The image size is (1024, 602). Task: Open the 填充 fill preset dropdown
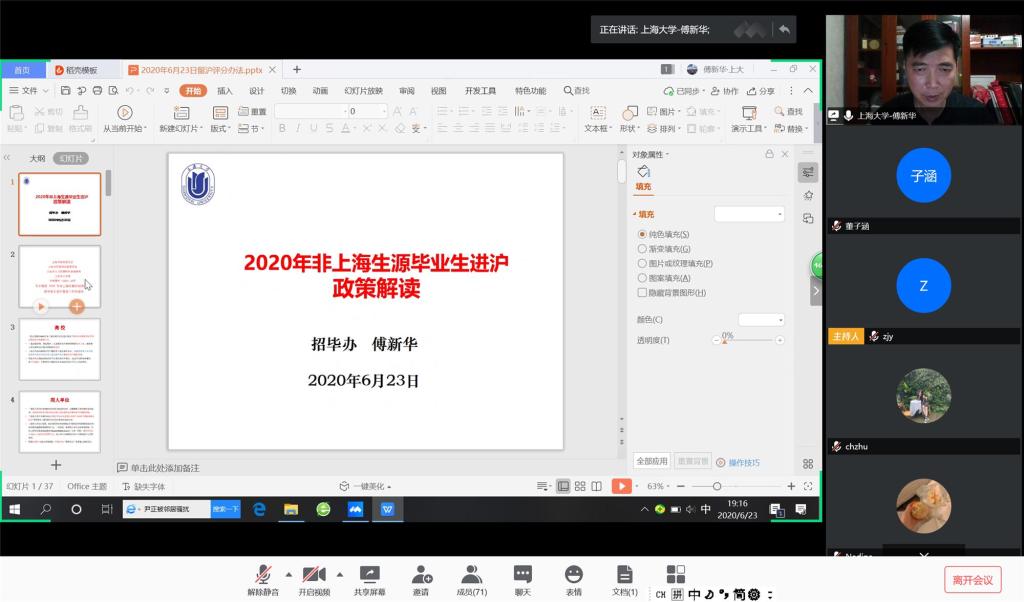tap(750, 214)
